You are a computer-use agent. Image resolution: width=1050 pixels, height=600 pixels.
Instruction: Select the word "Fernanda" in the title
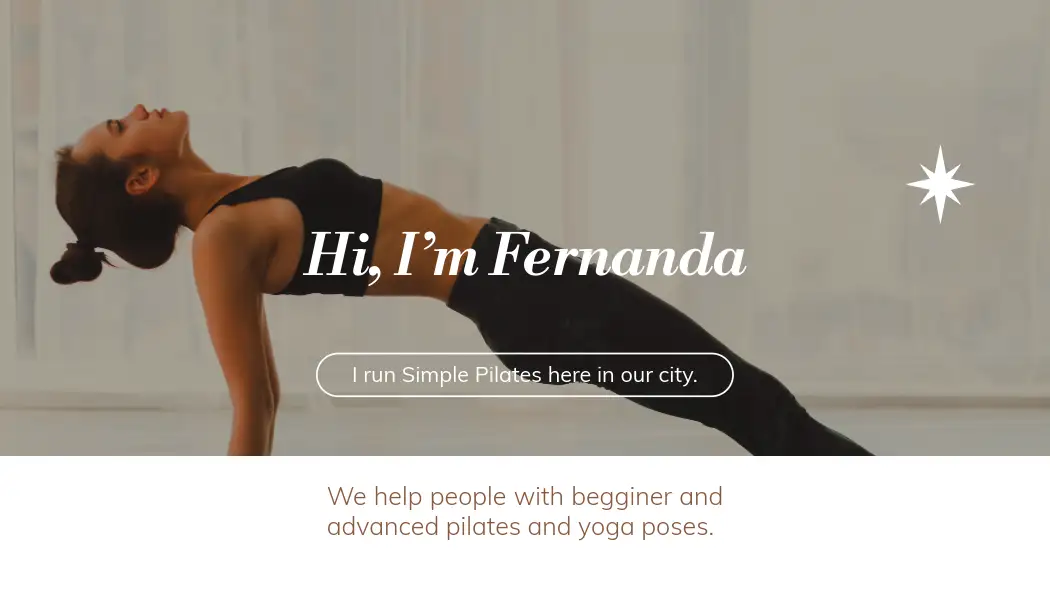617,254
